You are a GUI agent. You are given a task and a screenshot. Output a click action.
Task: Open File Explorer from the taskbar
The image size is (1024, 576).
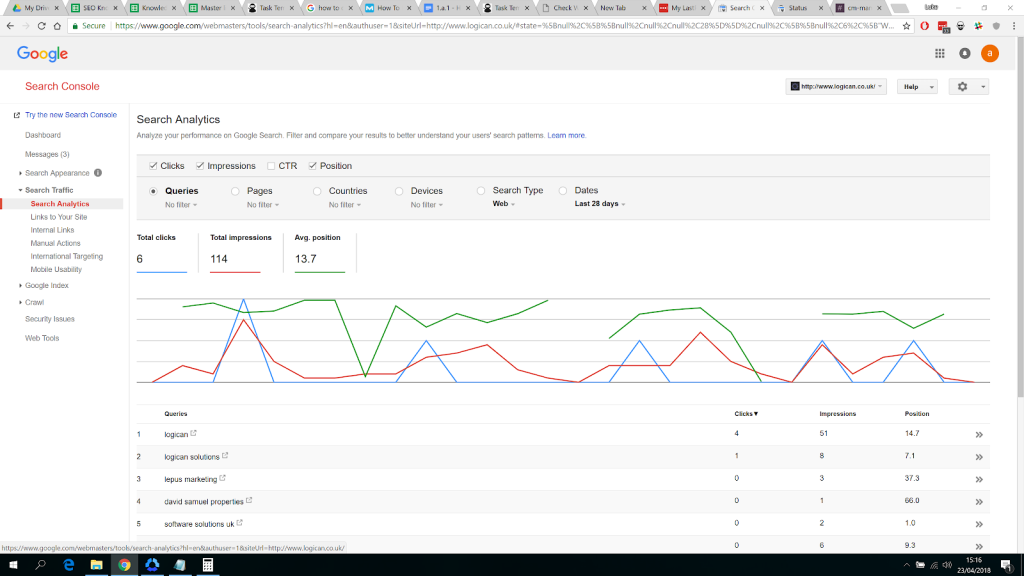click(x=97, y=565)
